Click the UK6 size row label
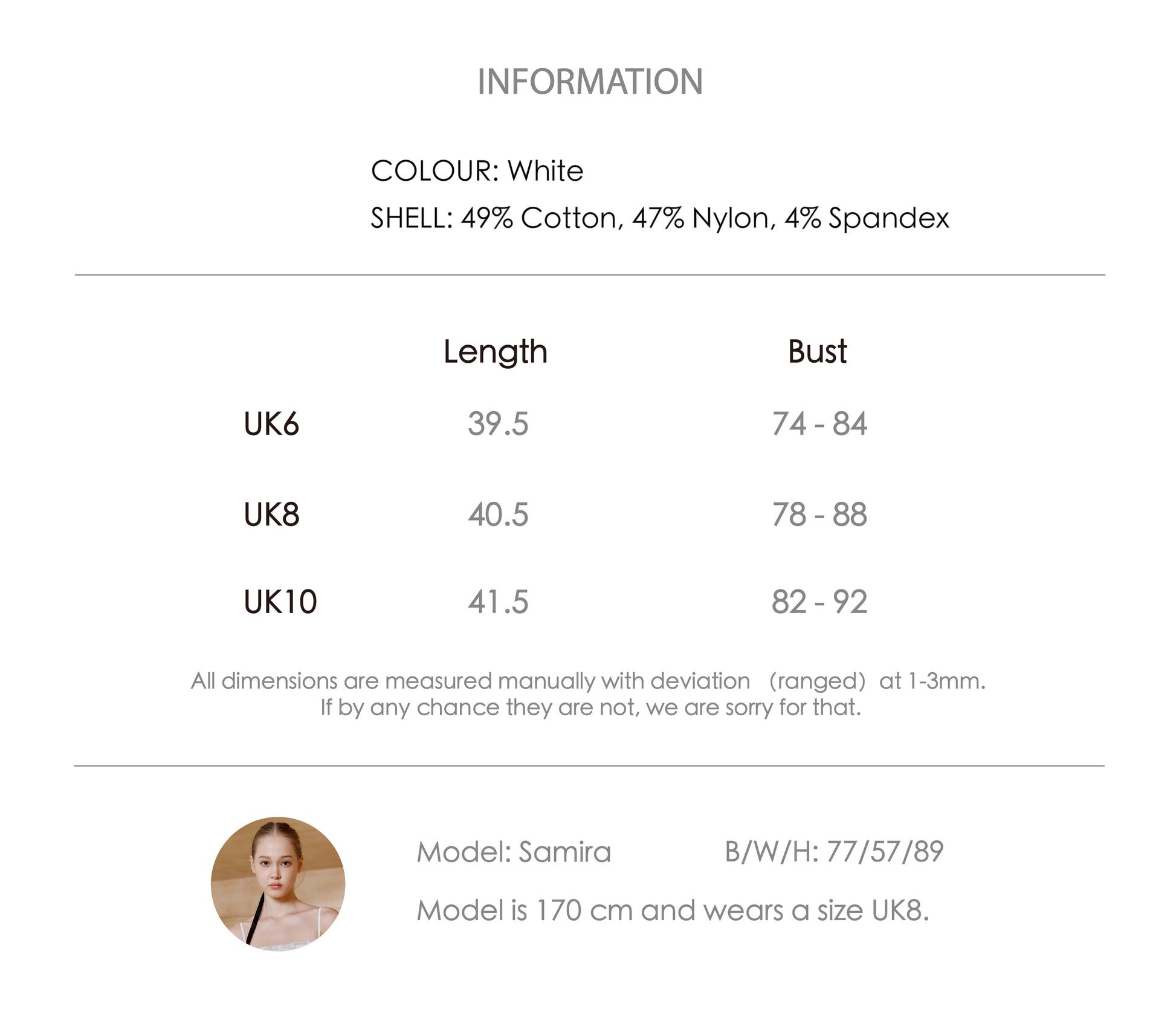This screenshot has width=1176, height=1009. tap(271, 424)
